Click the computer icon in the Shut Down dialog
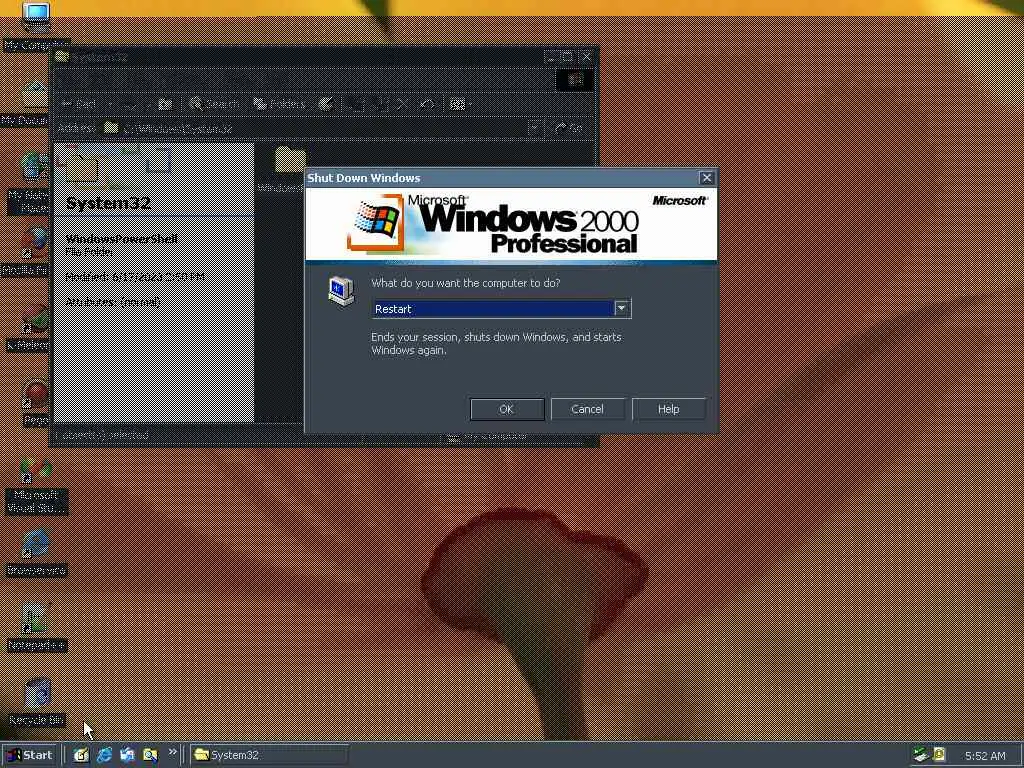 (x=342, y=291)
